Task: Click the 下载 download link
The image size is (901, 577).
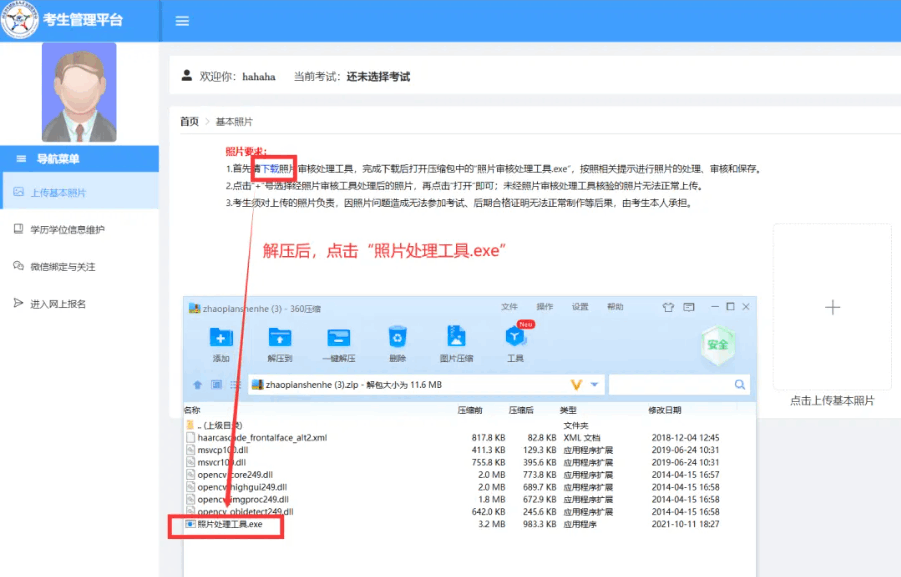Action: [270, 169]
